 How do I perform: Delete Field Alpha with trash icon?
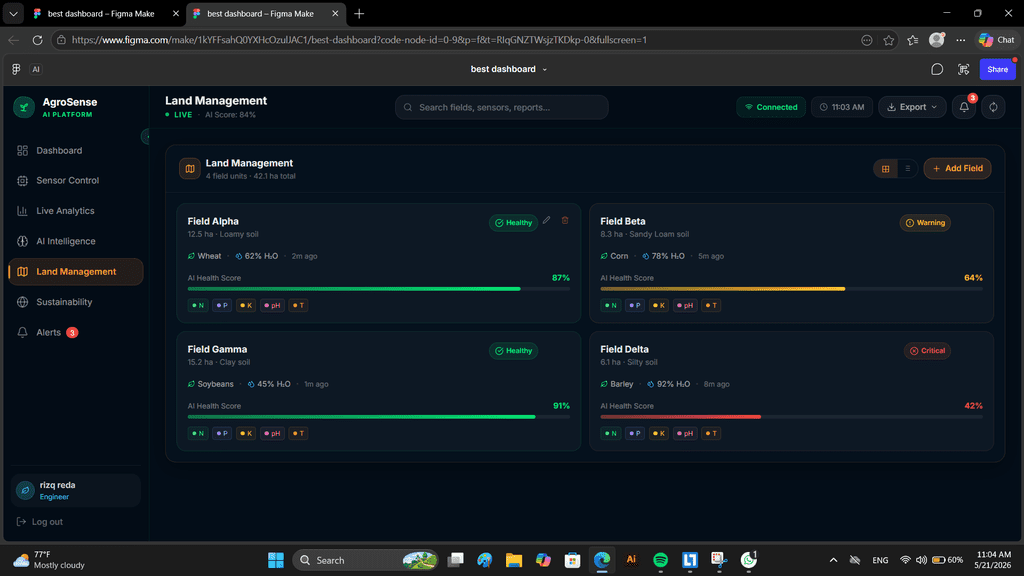[x=565, y=221]
